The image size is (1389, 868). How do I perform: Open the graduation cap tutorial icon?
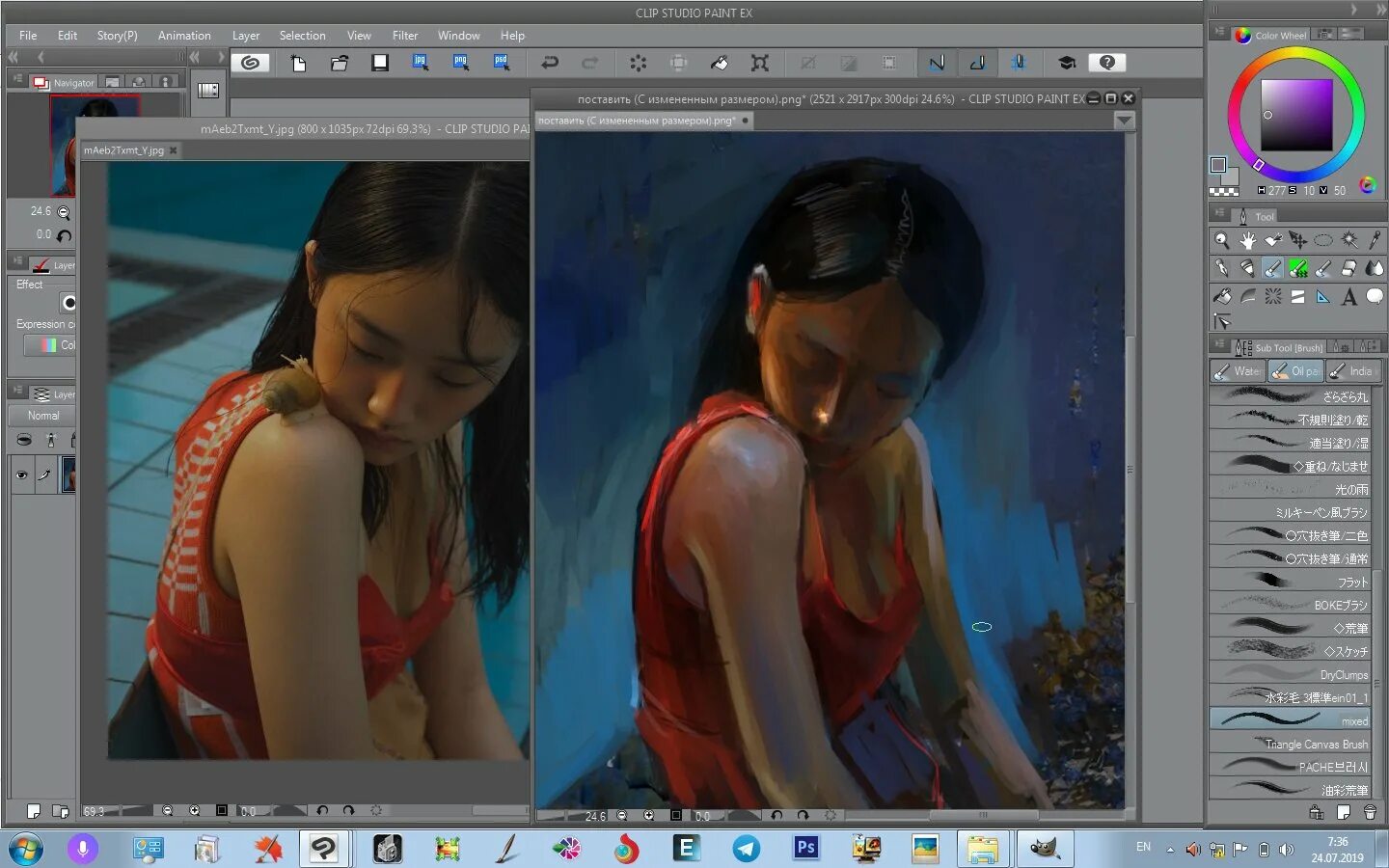click(1067, 63)
